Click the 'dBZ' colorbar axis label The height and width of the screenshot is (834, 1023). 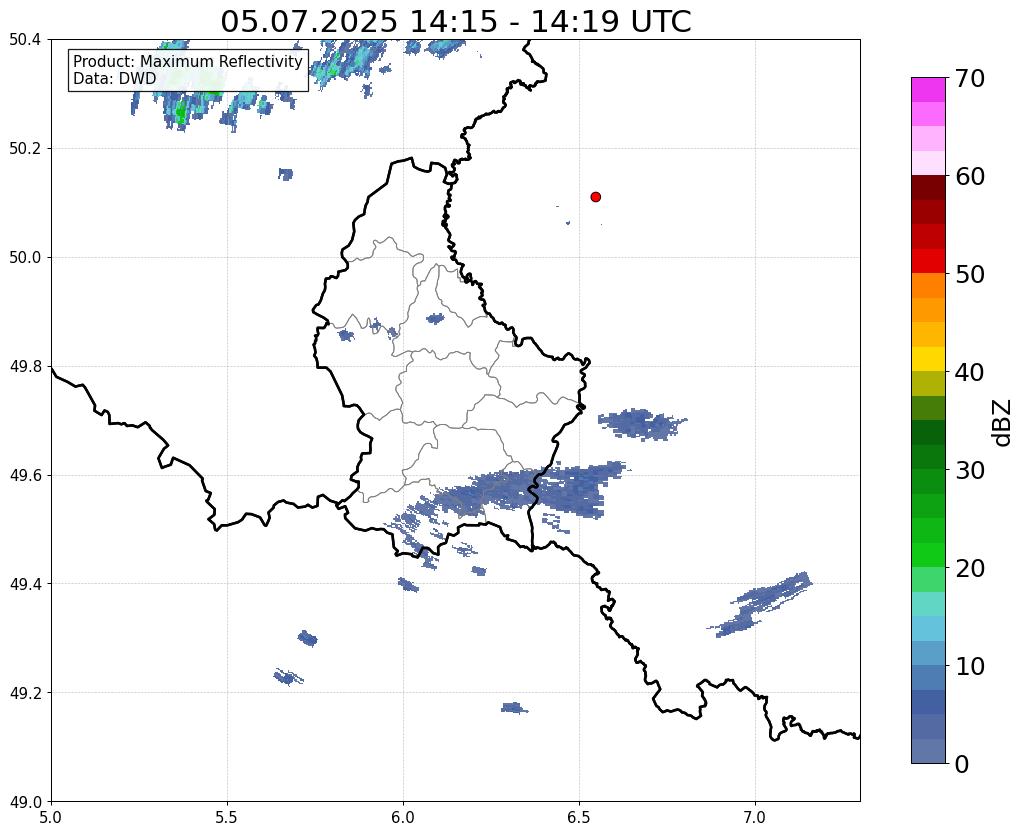point(1003,424)
